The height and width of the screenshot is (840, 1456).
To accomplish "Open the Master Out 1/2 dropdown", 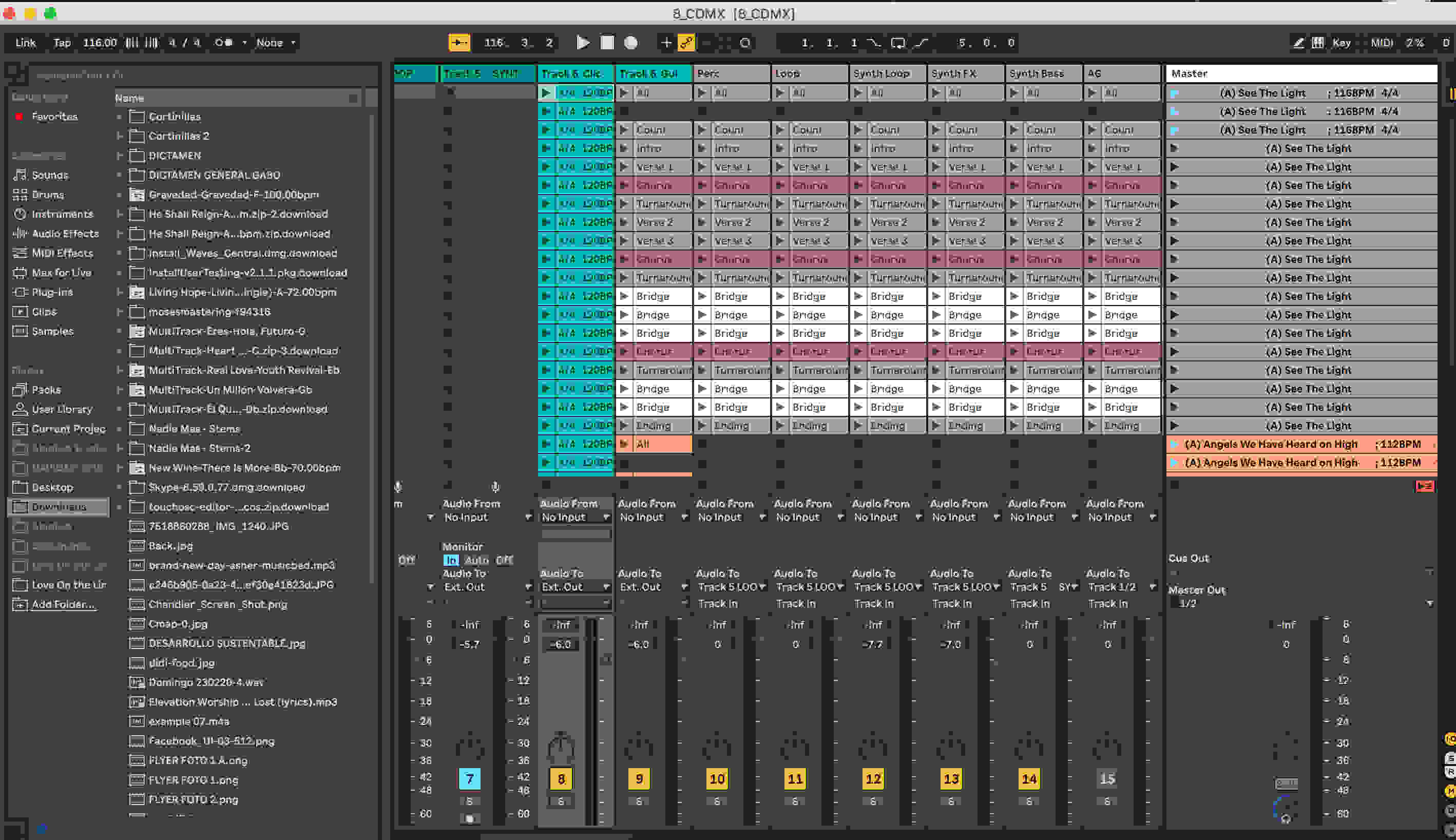I will click(x=1301, y=603).
